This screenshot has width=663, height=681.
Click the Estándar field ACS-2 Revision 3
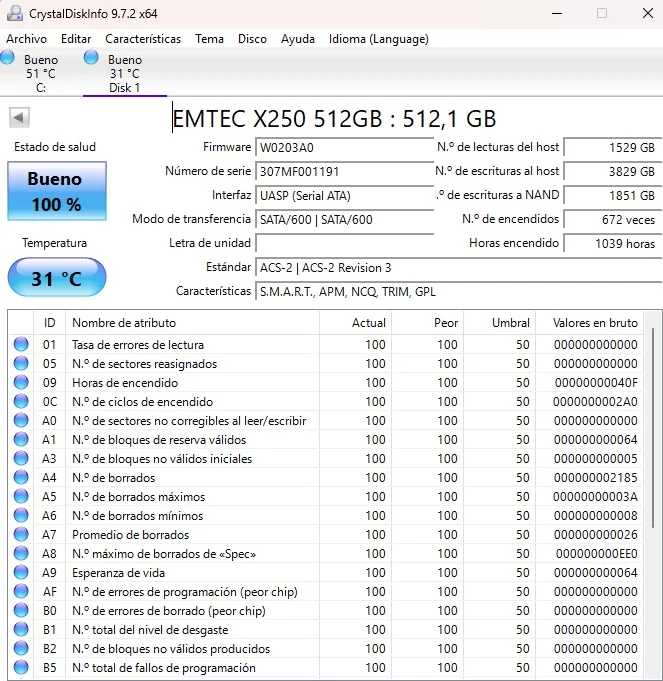(x=459, y=268)
